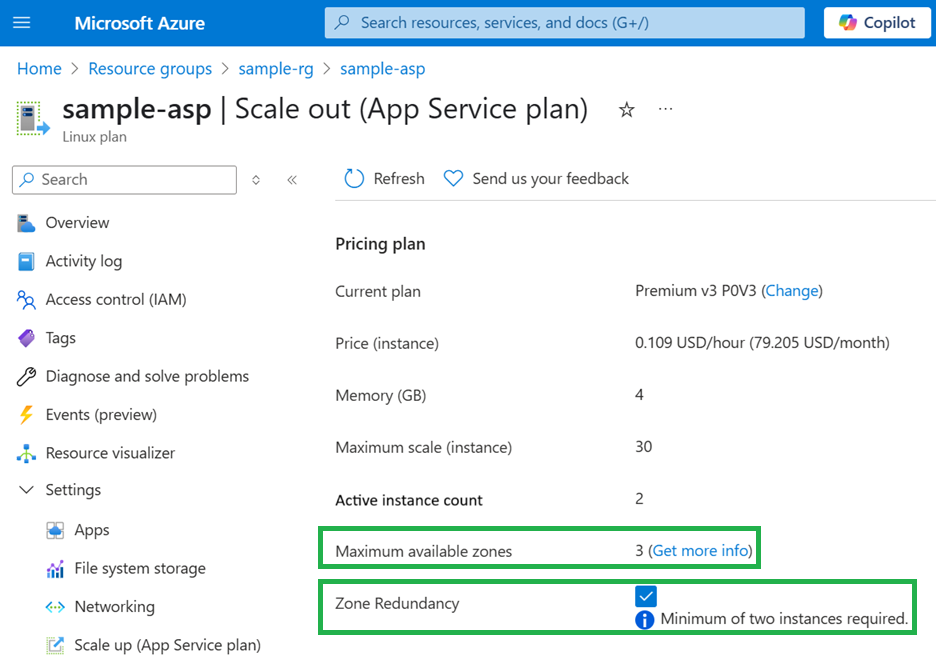Click the Get more info link
Viewport: 936px width, 655px height.
tap(700, 551)
